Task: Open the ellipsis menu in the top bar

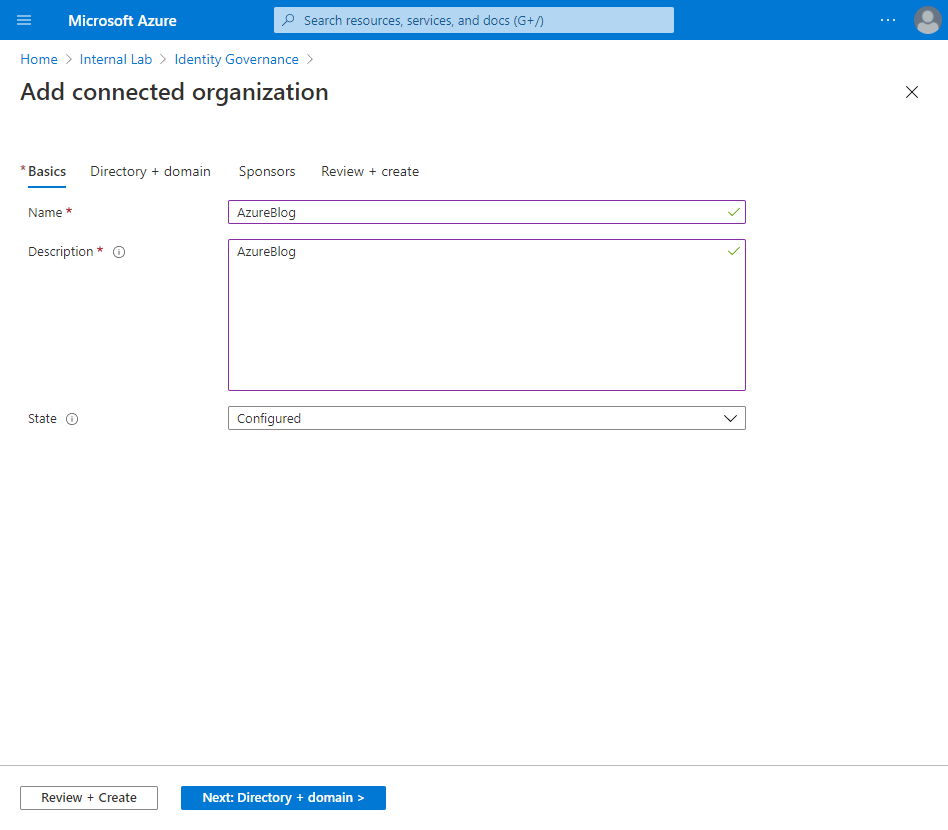Action: point(887,20)
